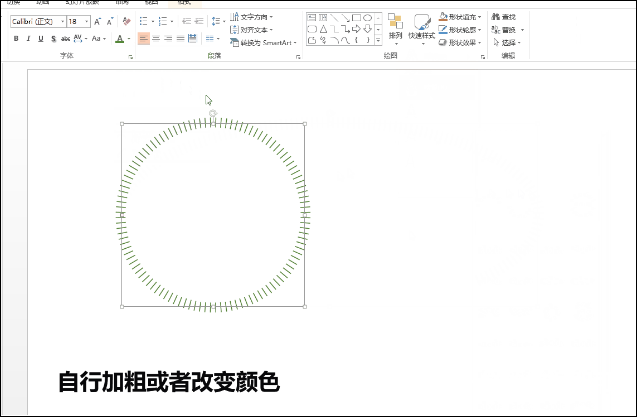Center-align the paragraph text
Viewport: 637px width, 417px height.
tap(156, 39)
